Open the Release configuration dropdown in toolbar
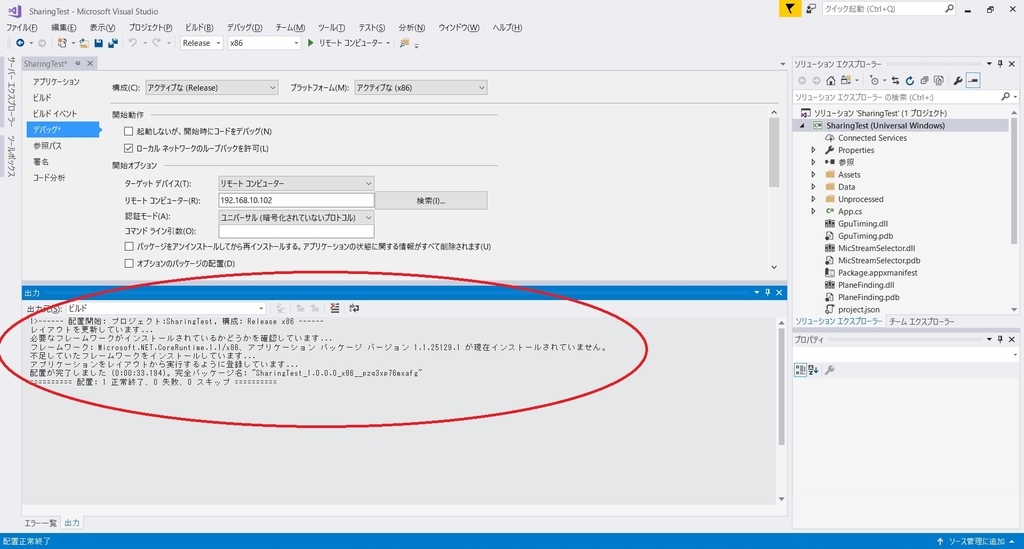Image resolution: width=1024 pixels, height=549 pixels. [201, 43]
